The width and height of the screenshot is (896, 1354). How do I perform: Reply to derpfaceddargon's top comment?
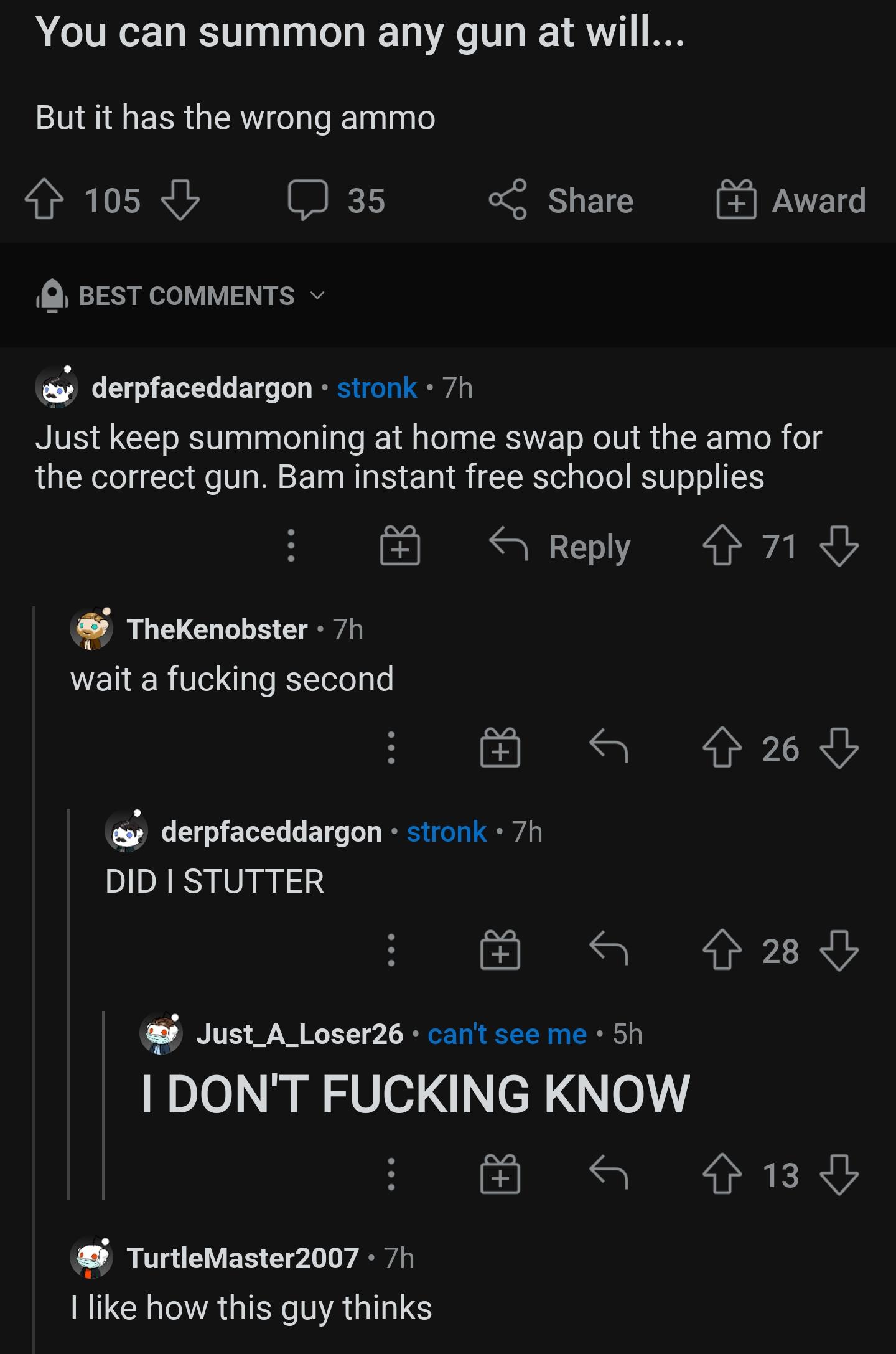560,547
